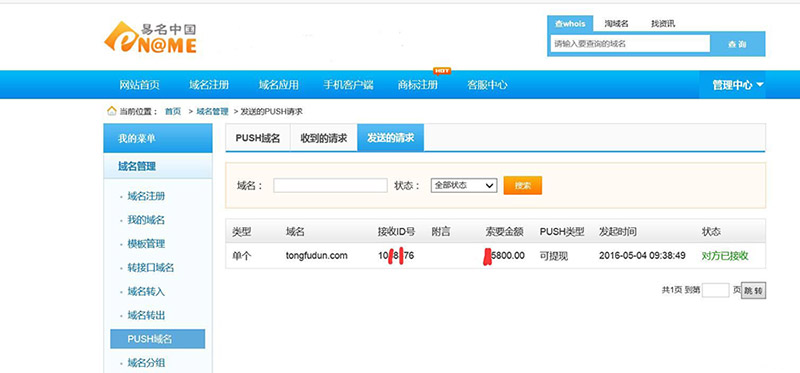Click the 2016-05-04 09:38:49 timestamp
The image size is (800, 373).
[642, 256]
